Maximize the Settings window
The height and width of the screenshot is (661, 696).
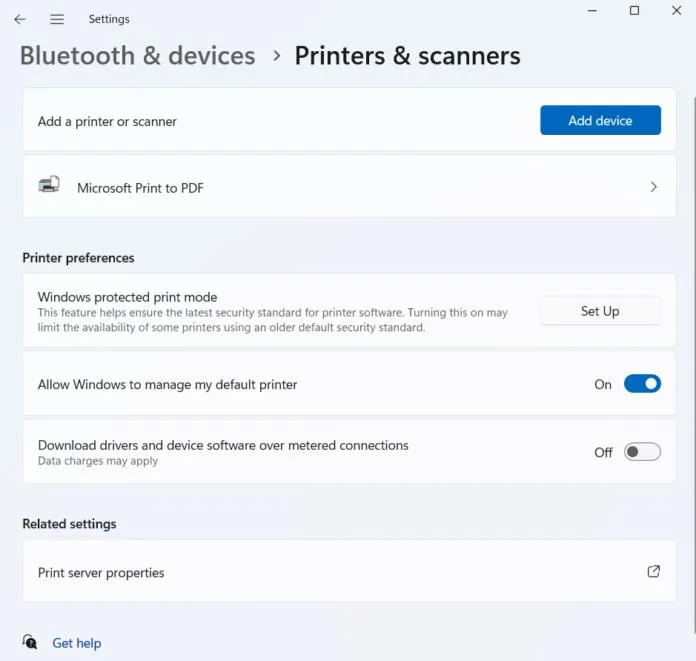pos(634,11)
